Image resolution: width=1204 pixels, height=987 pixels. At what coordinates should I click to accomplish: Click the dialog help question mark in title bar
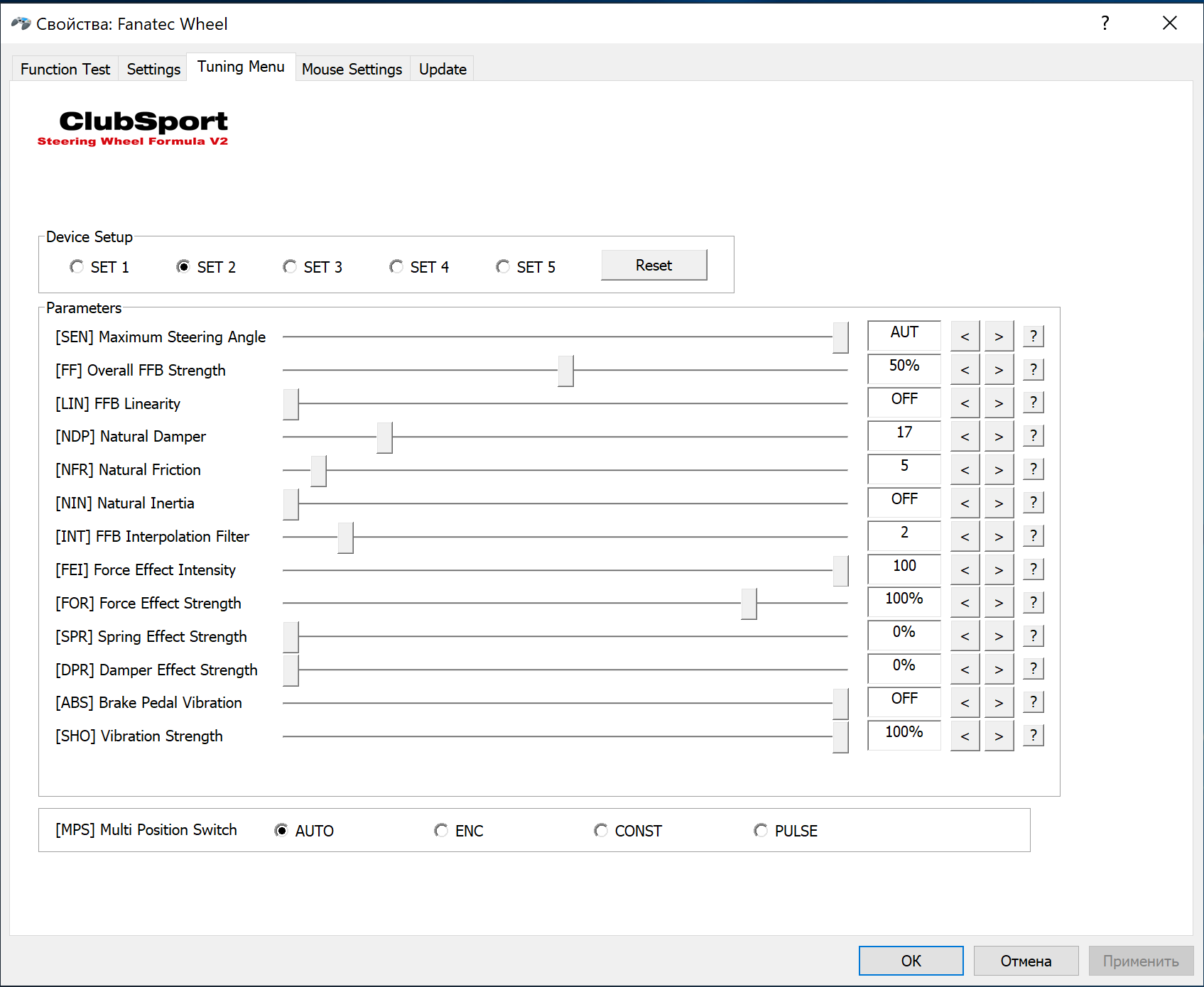1105,23
